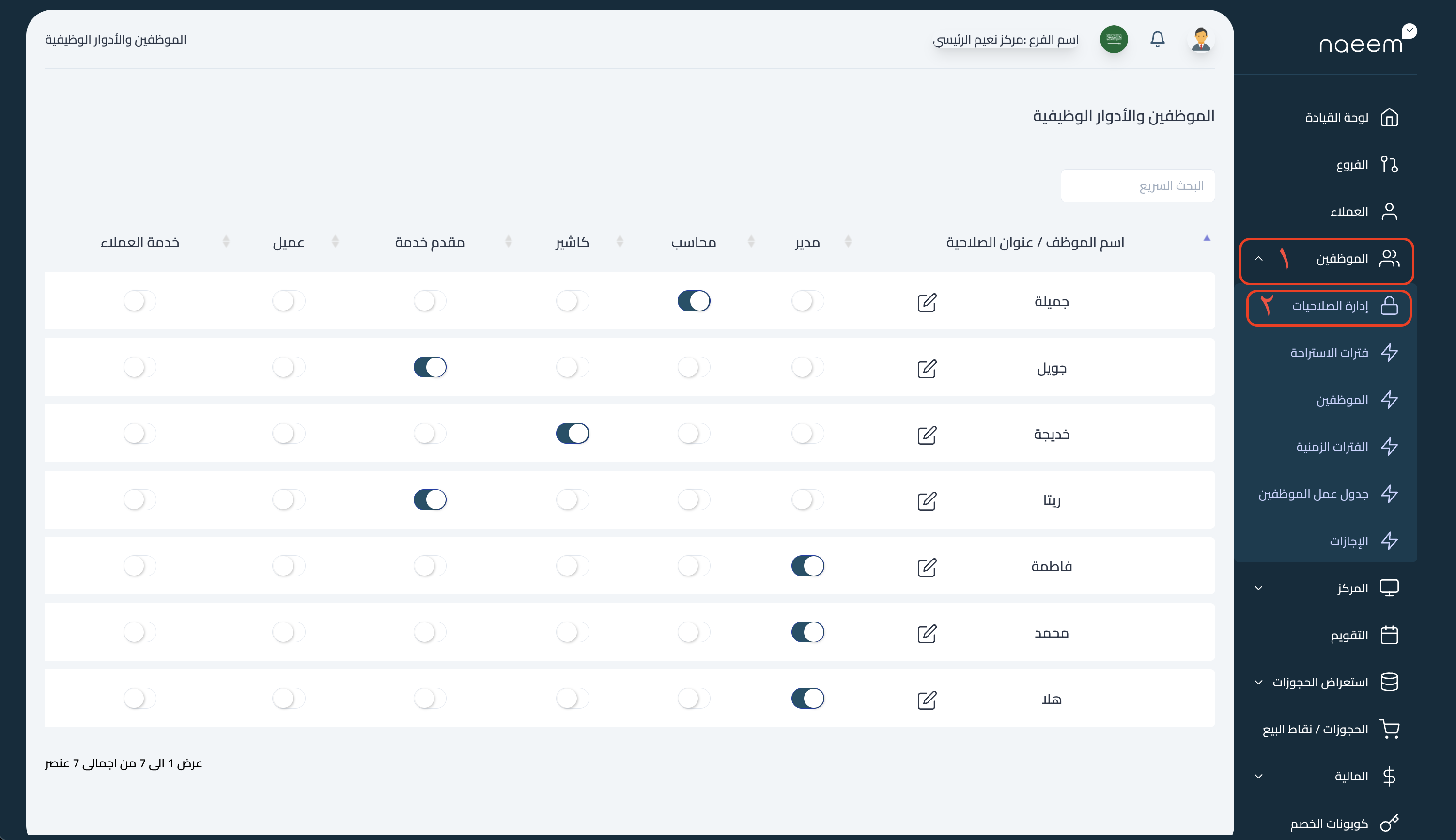Click the key icon for كوبونات الخصم
Image resolution: width=1456 pixels, height=840 pixels.
coord(1389,823)
